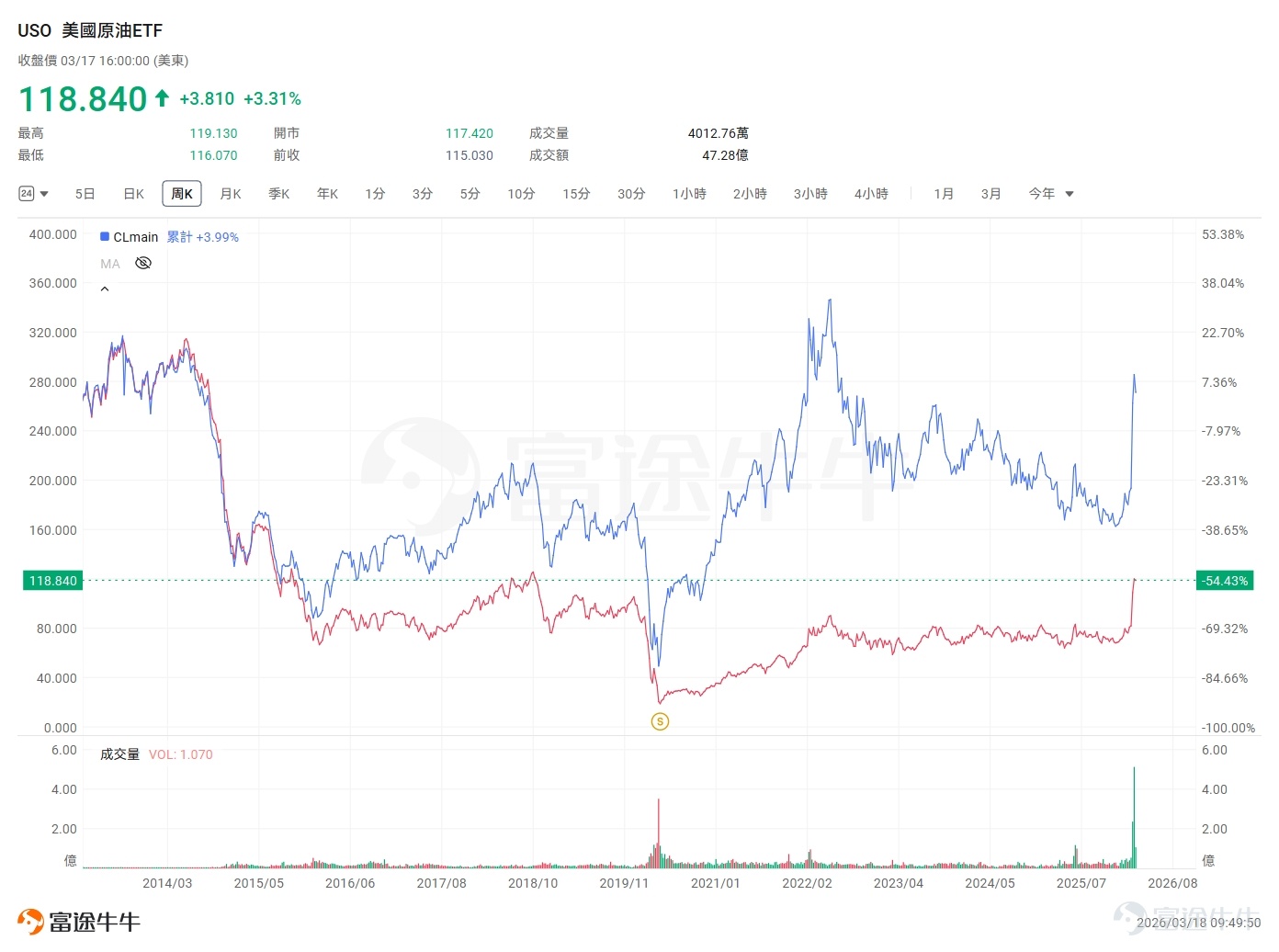Select the 3分 interval
This screenshot has width=1279, height=952.
[423, 194]
